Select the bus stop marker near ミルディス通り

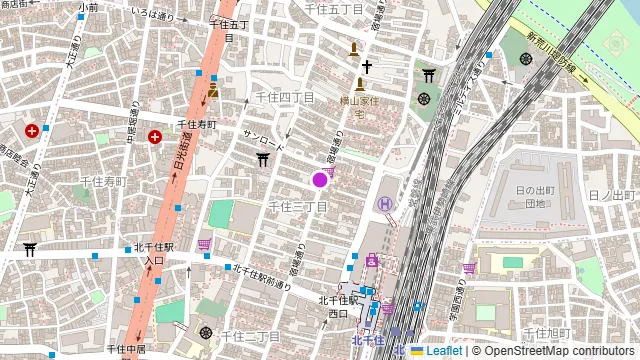click(x=489, y=55)
